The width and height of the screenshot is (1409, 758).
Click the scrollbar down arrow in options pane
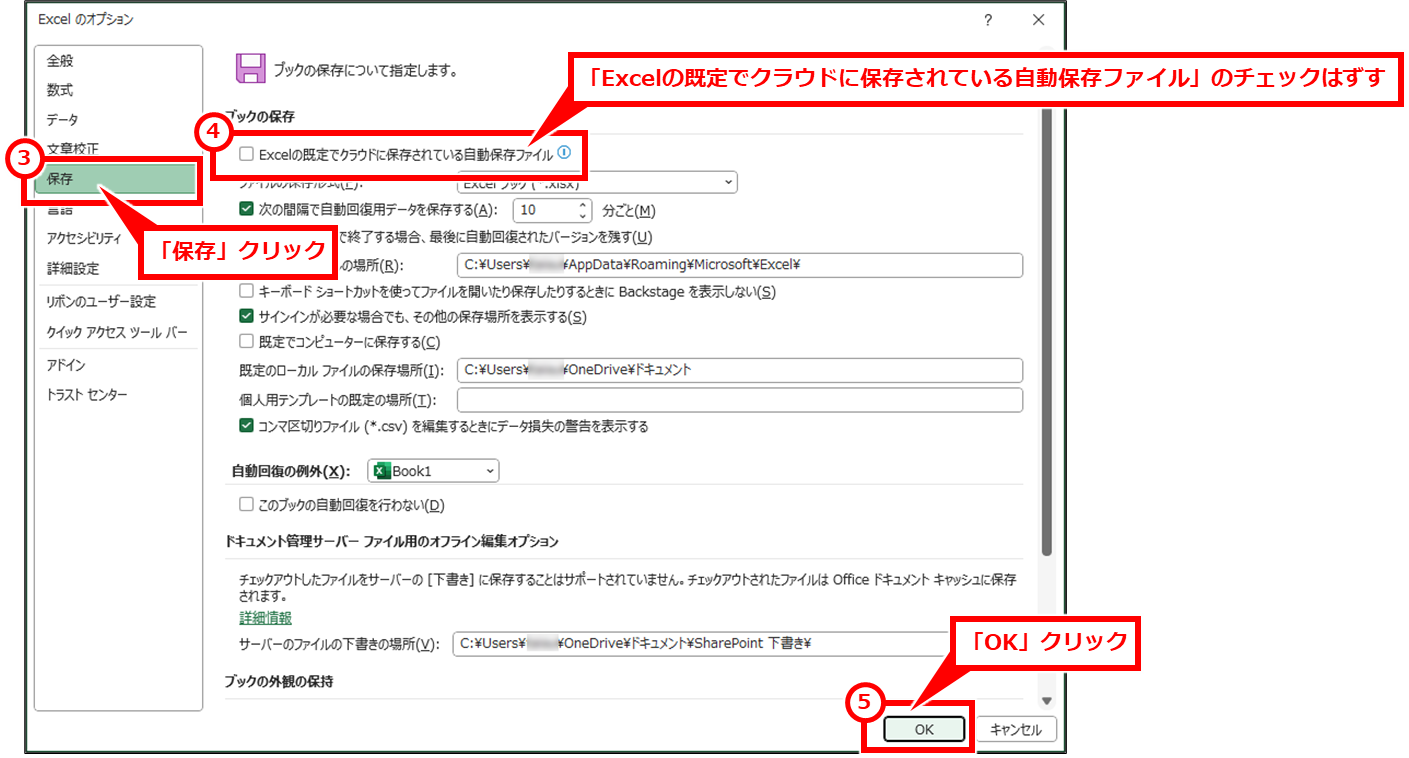pos(1047,702)
